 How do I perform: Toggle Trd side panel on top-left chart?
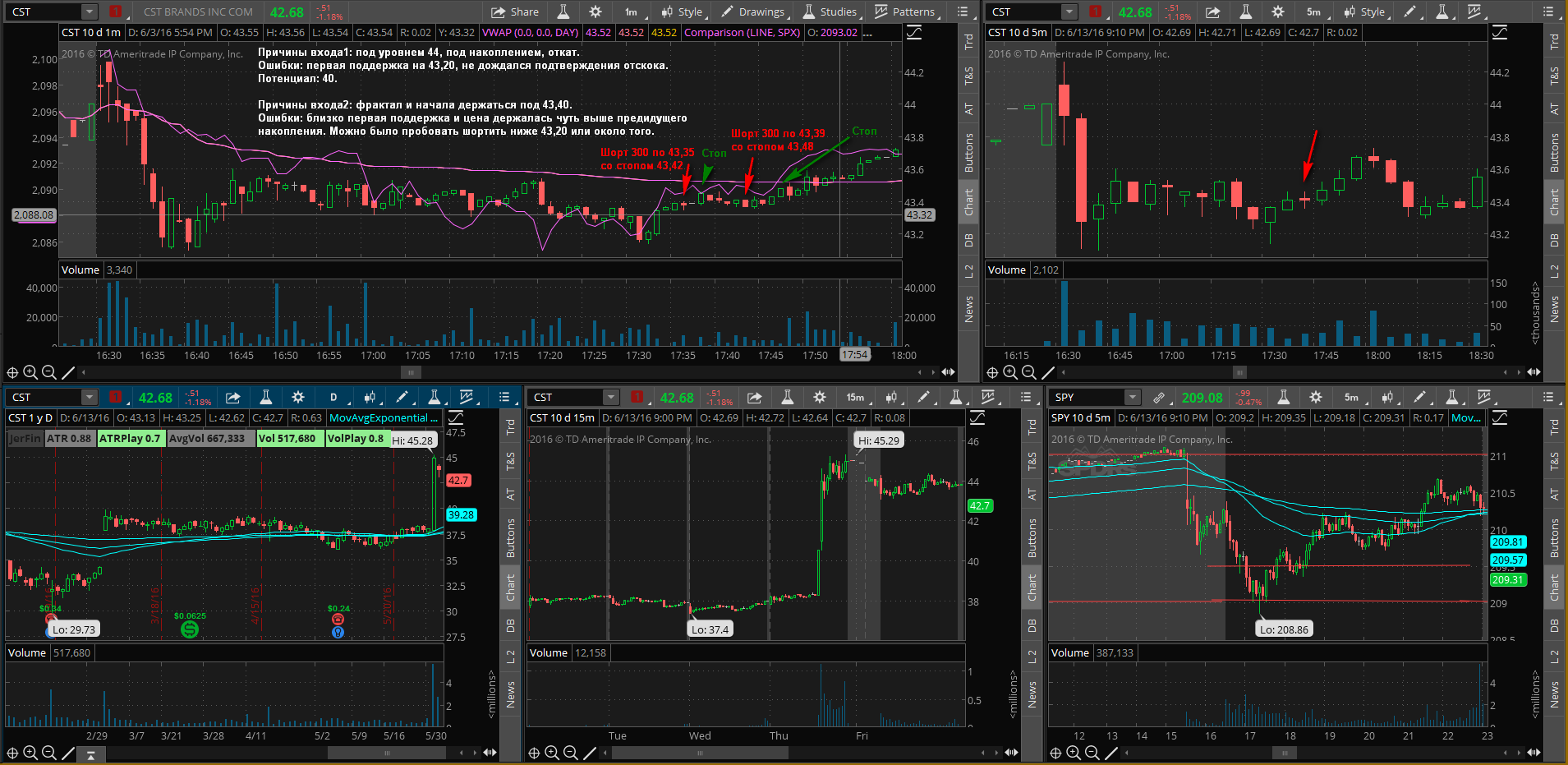tap(968, 40)
